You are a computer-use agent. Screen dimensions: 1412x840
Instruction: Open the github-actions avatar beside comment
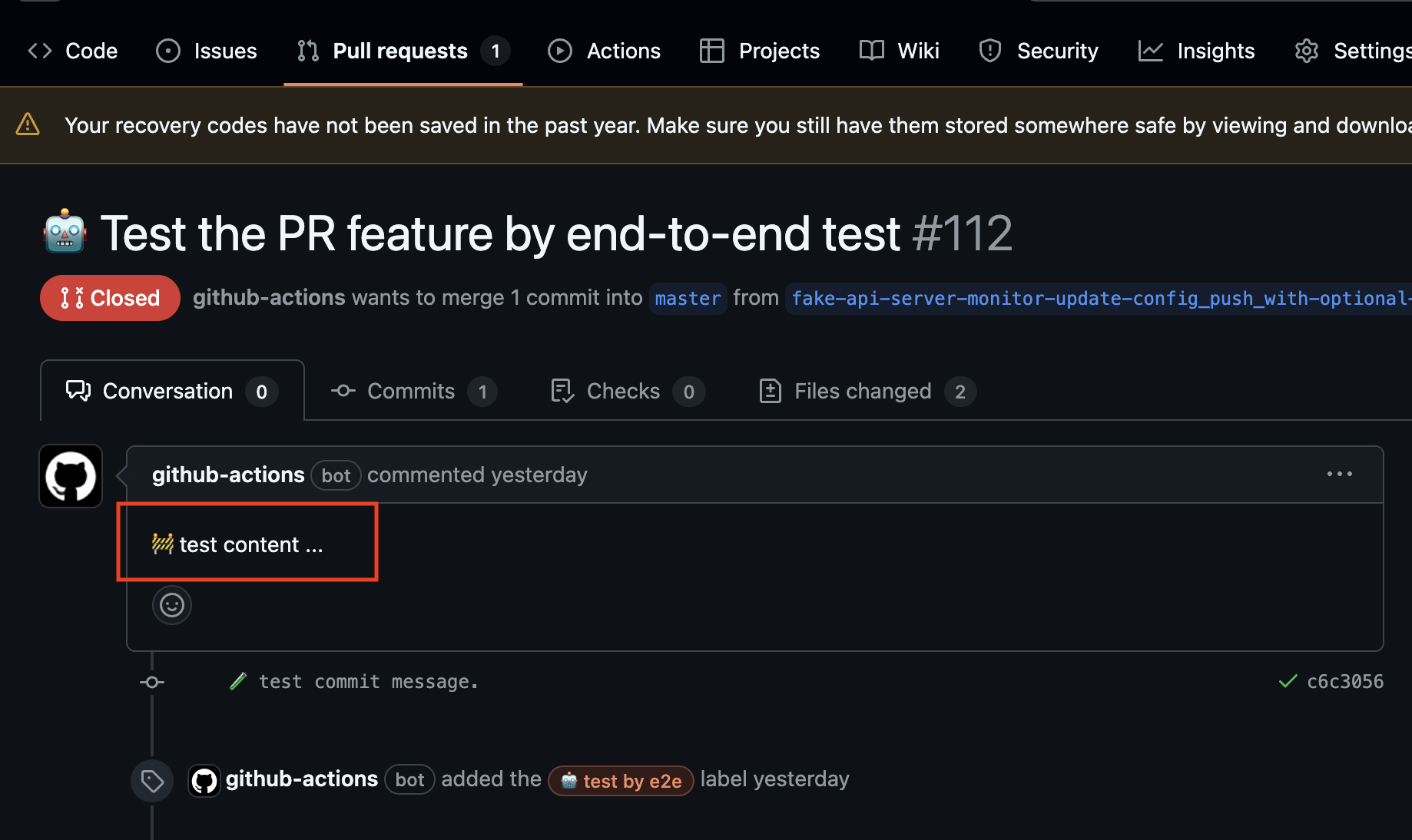71,476
